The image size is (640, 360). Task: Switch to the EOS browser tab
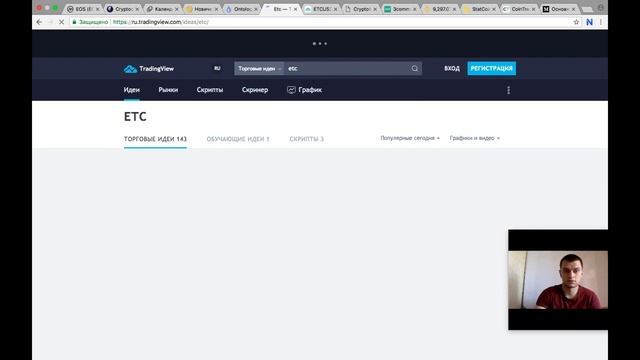pyautogui.click(x=84, y=9)
